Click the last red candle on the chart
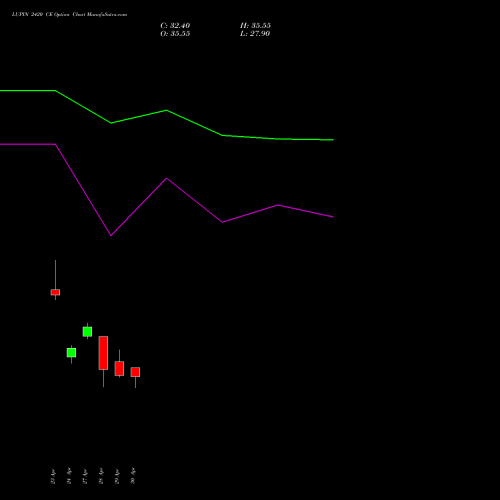The image size is (500, 500). (x=135, y=372)
